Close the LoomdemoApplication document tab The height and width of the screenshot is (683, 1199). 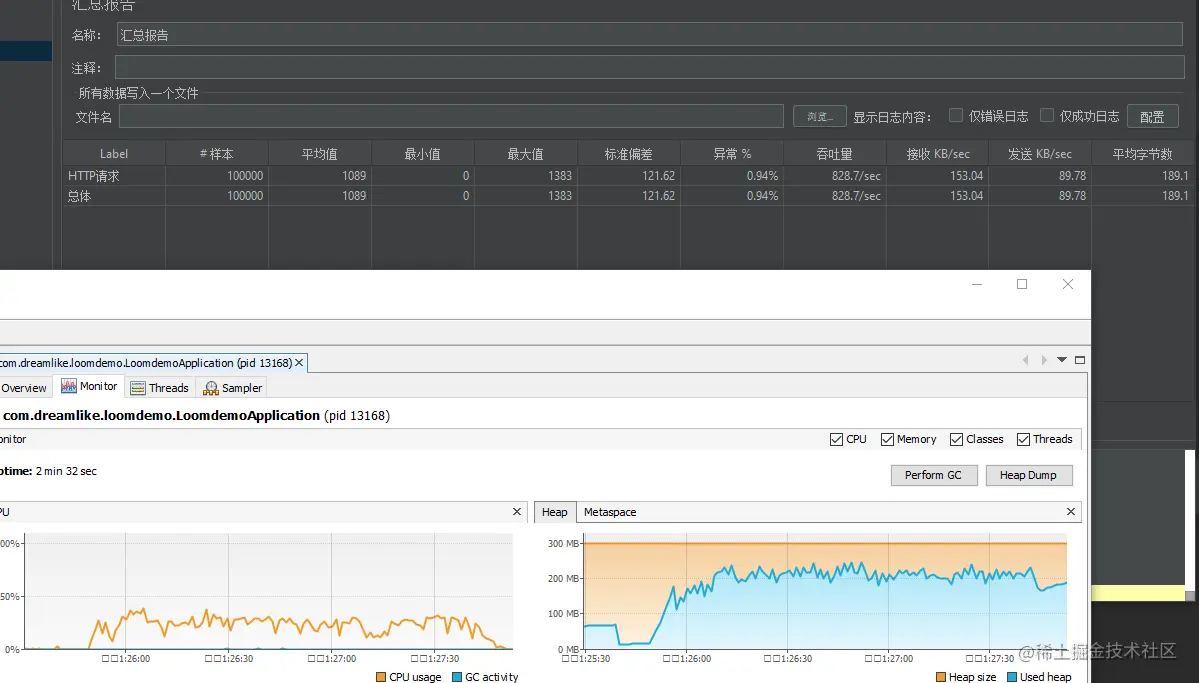(299, 363)
